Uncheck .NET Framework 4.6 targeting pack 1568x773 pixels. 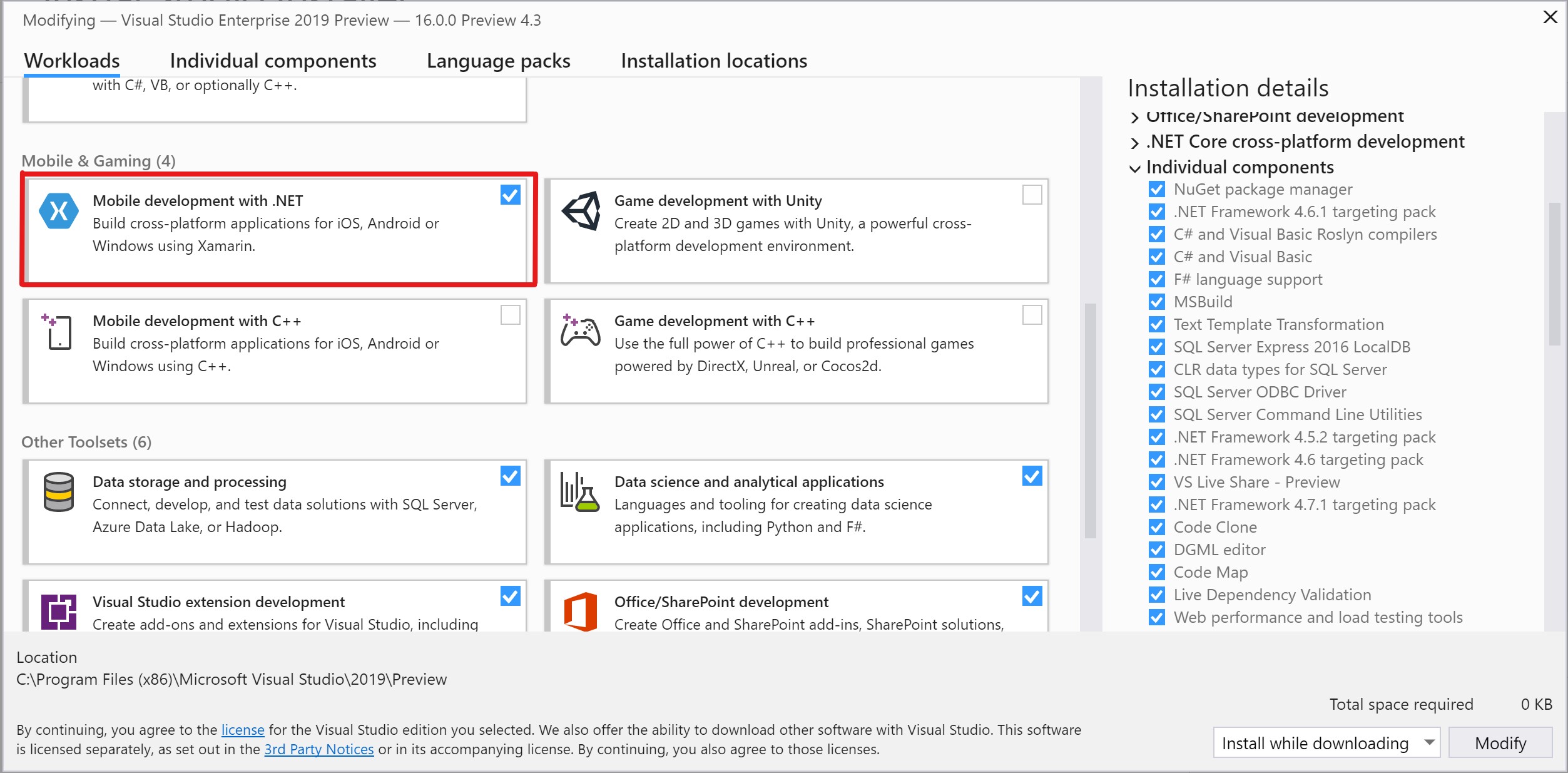(1157, 459)
